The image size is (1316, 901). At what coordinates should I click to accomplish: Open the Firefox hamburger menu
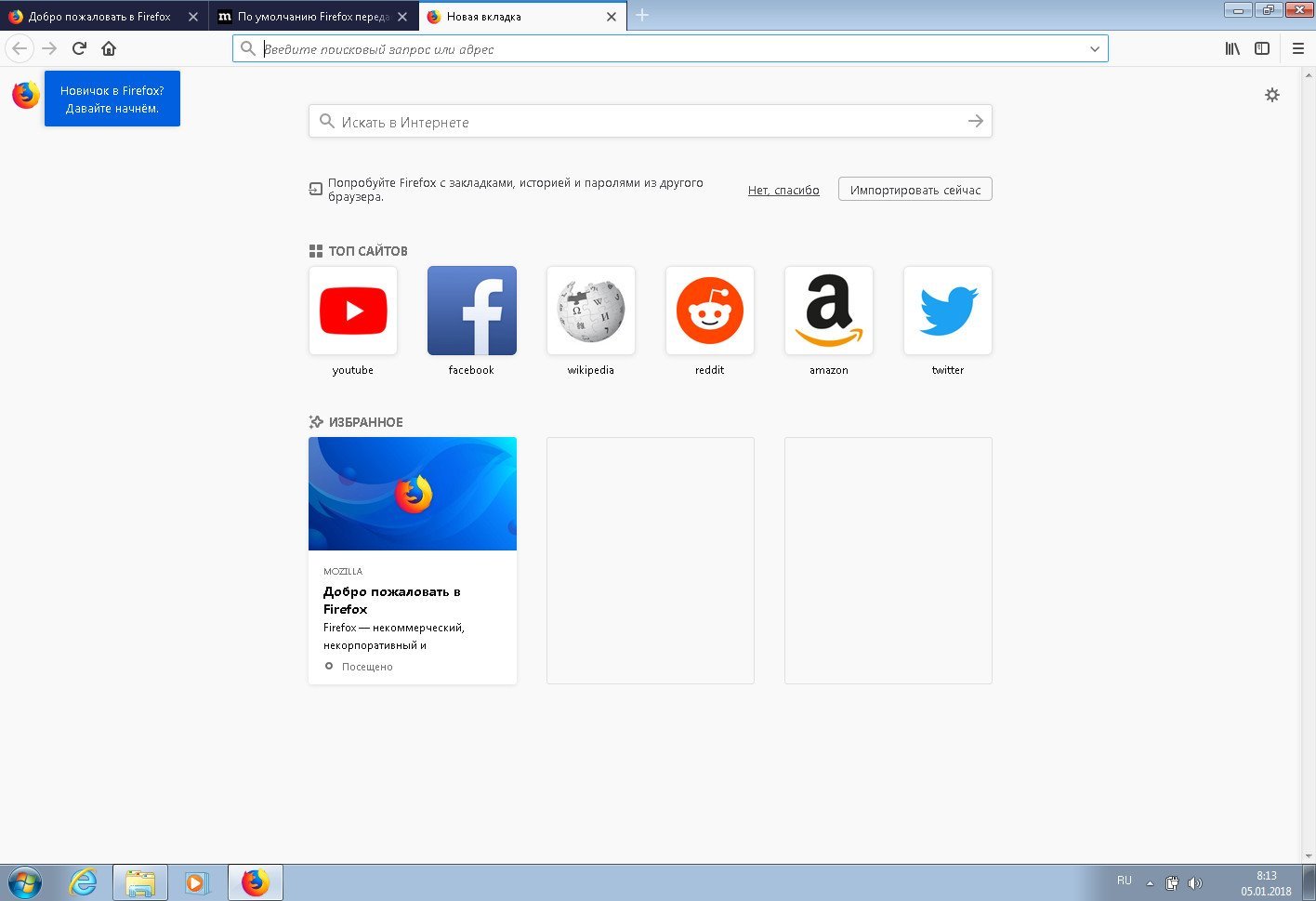[x=1298, y=48]
